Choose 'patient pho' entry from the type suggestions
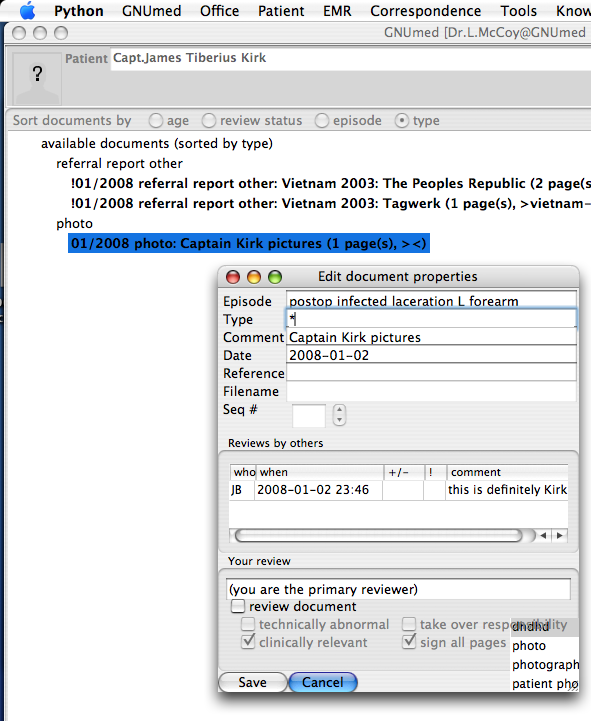The height and width of the screenshot is (721, 591). [x=545, y=683]
